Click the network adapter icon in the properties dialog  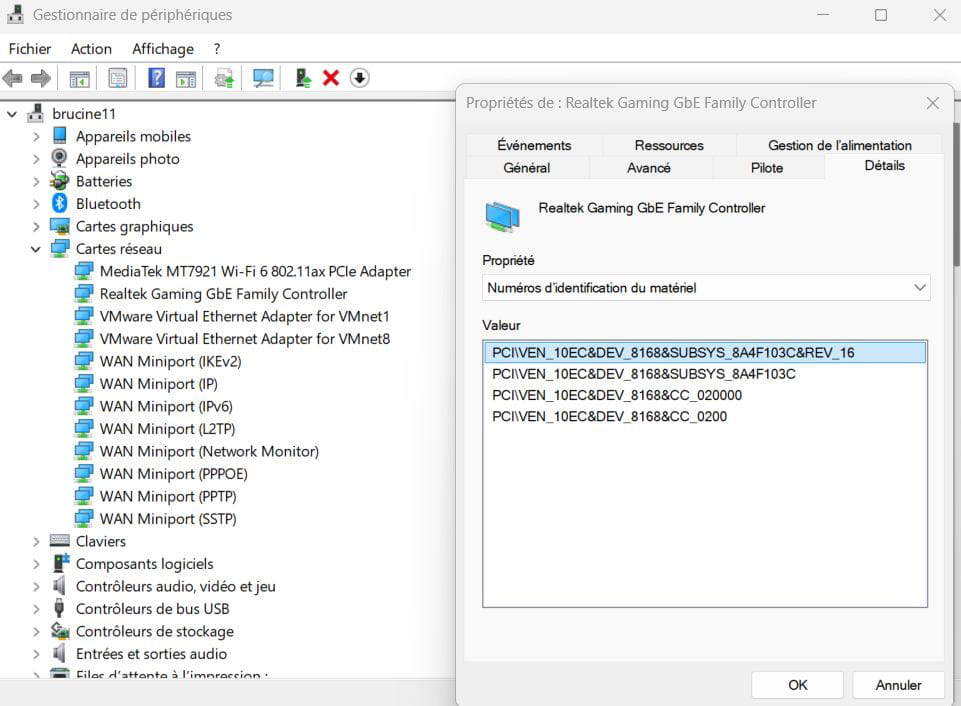[x=503, y=216]
